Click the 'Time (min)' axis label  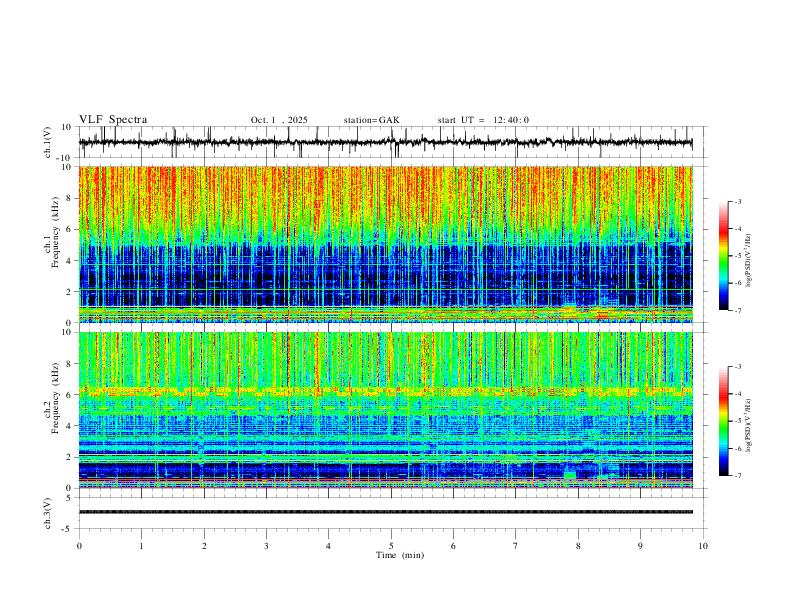coord(400,555)
